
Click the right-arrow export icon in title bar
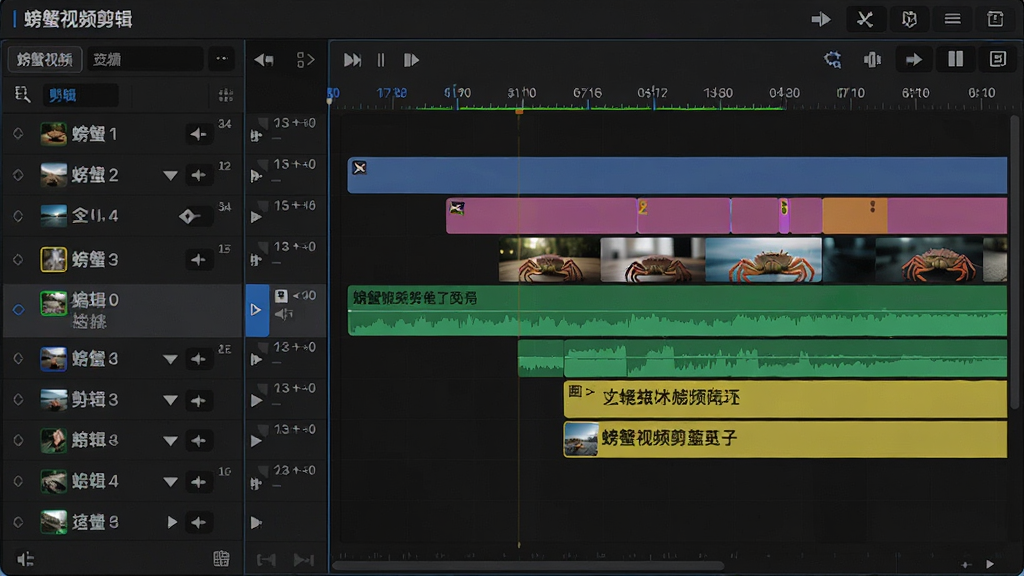pyautogui.click(x=821, y=19)
